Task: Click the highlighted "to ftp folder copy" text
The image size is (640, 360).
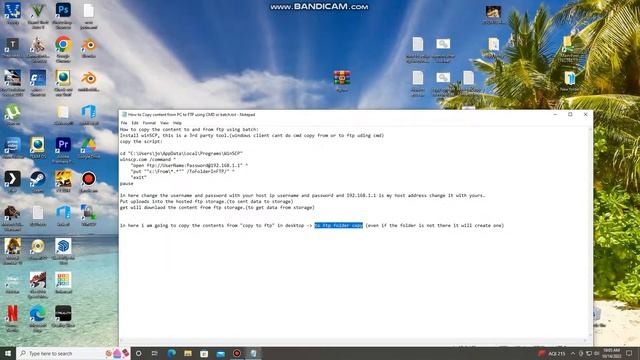Action: [x=338, y=225]
